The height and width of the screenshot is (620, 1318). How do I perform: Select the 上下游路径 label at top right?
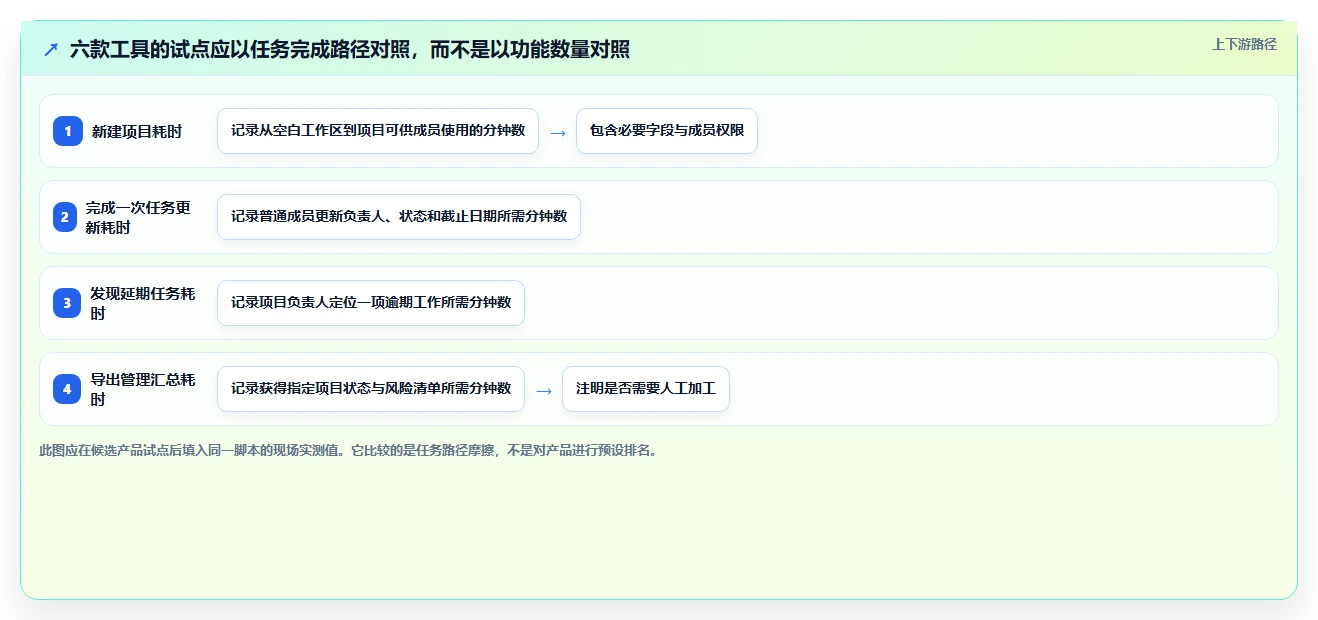pos(1244,44)
